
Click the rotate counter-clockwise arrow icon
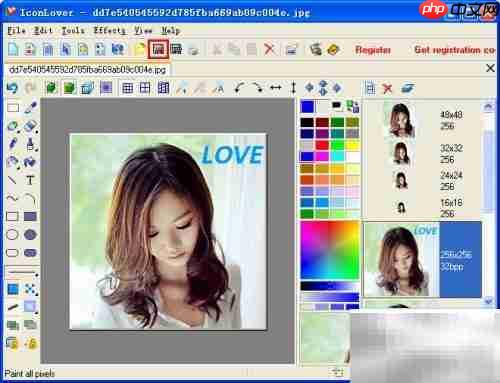(x=239, y=88)
